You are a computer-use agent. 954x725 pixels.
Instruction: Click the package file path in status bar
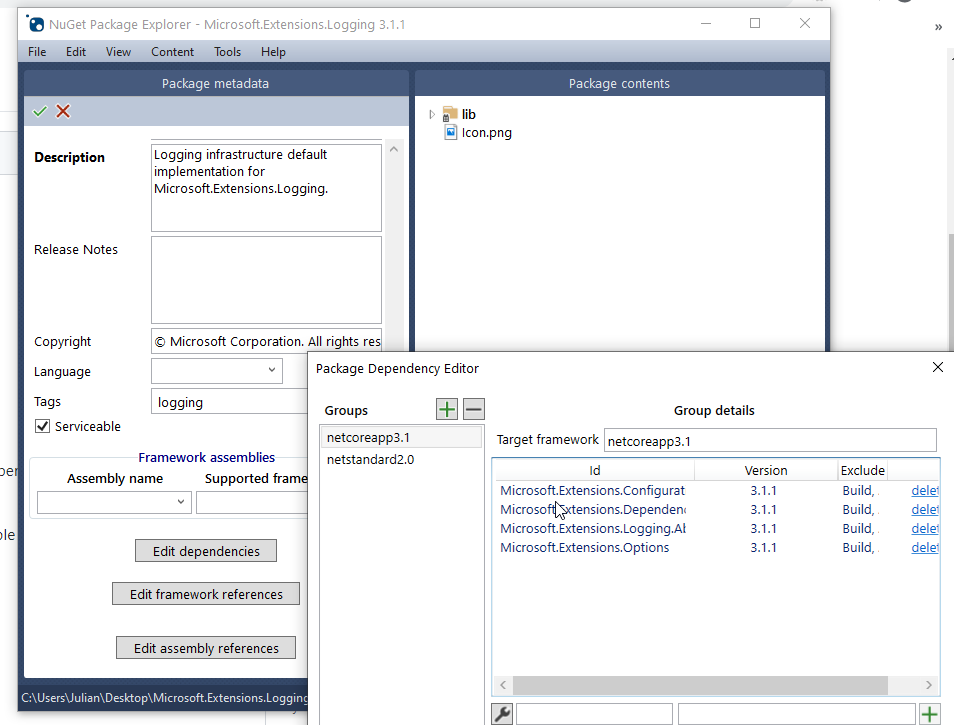[165, 698]
